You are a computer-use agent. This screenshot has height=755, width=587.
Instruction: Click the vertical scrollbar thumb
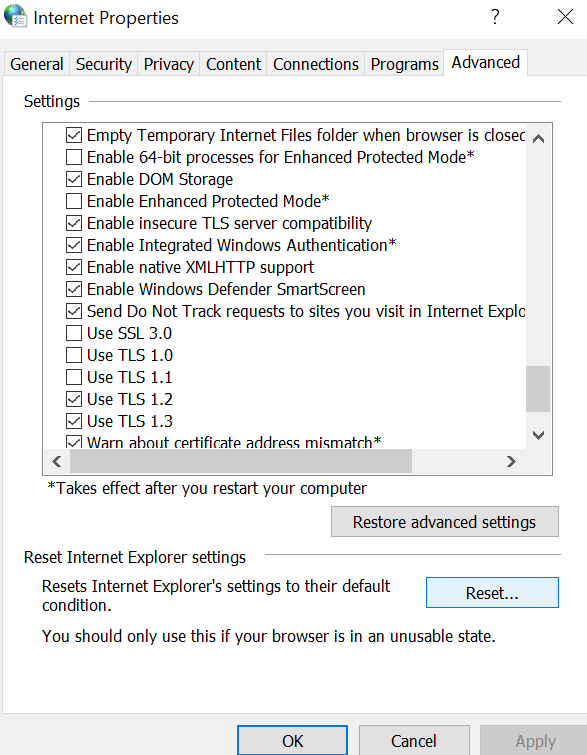point(538,389)
